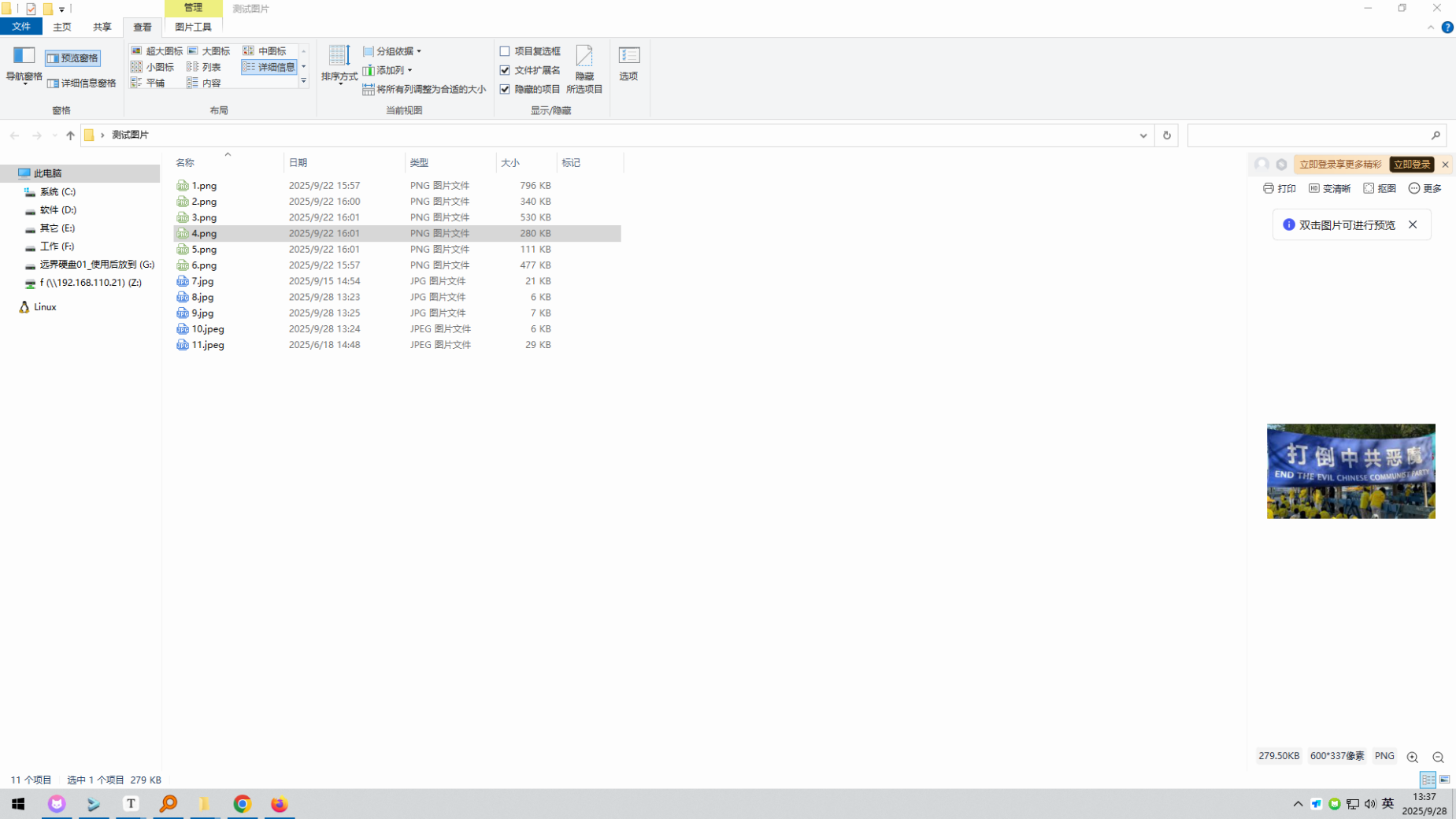
Task: Open the sort by (排序方式) icon
Action: [339, 64]
